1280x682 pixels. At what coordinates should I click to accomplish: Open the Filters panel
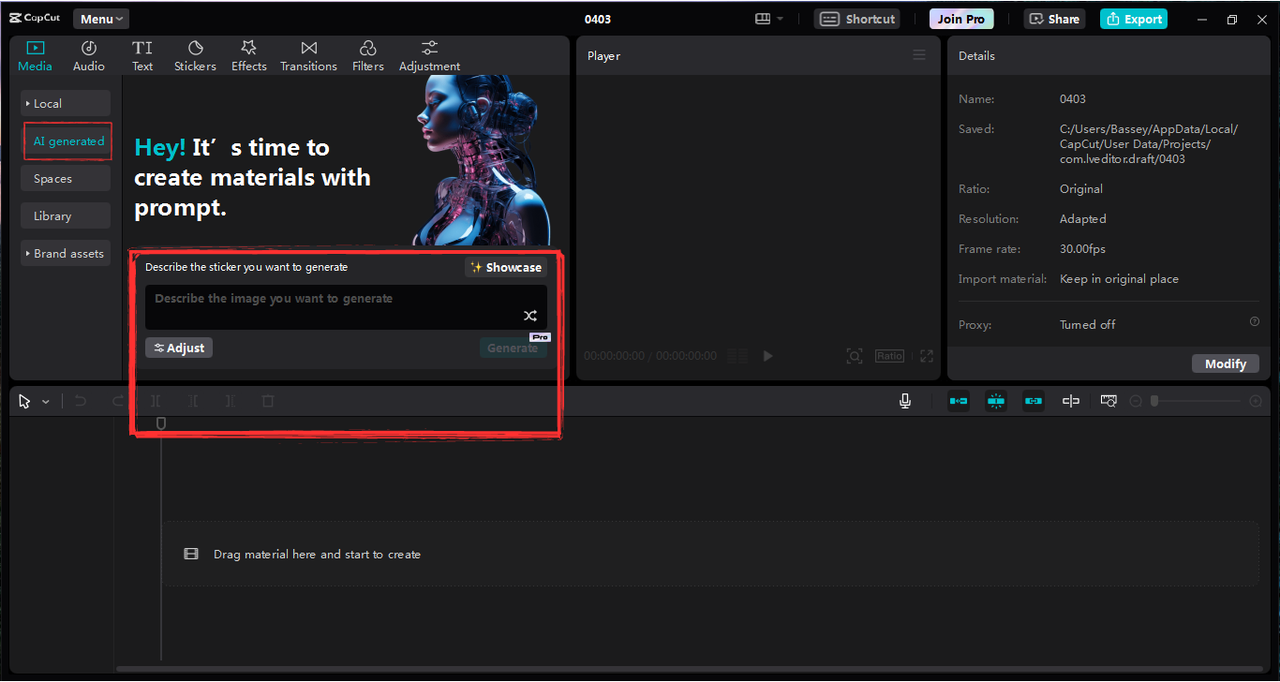click(367, 55)
